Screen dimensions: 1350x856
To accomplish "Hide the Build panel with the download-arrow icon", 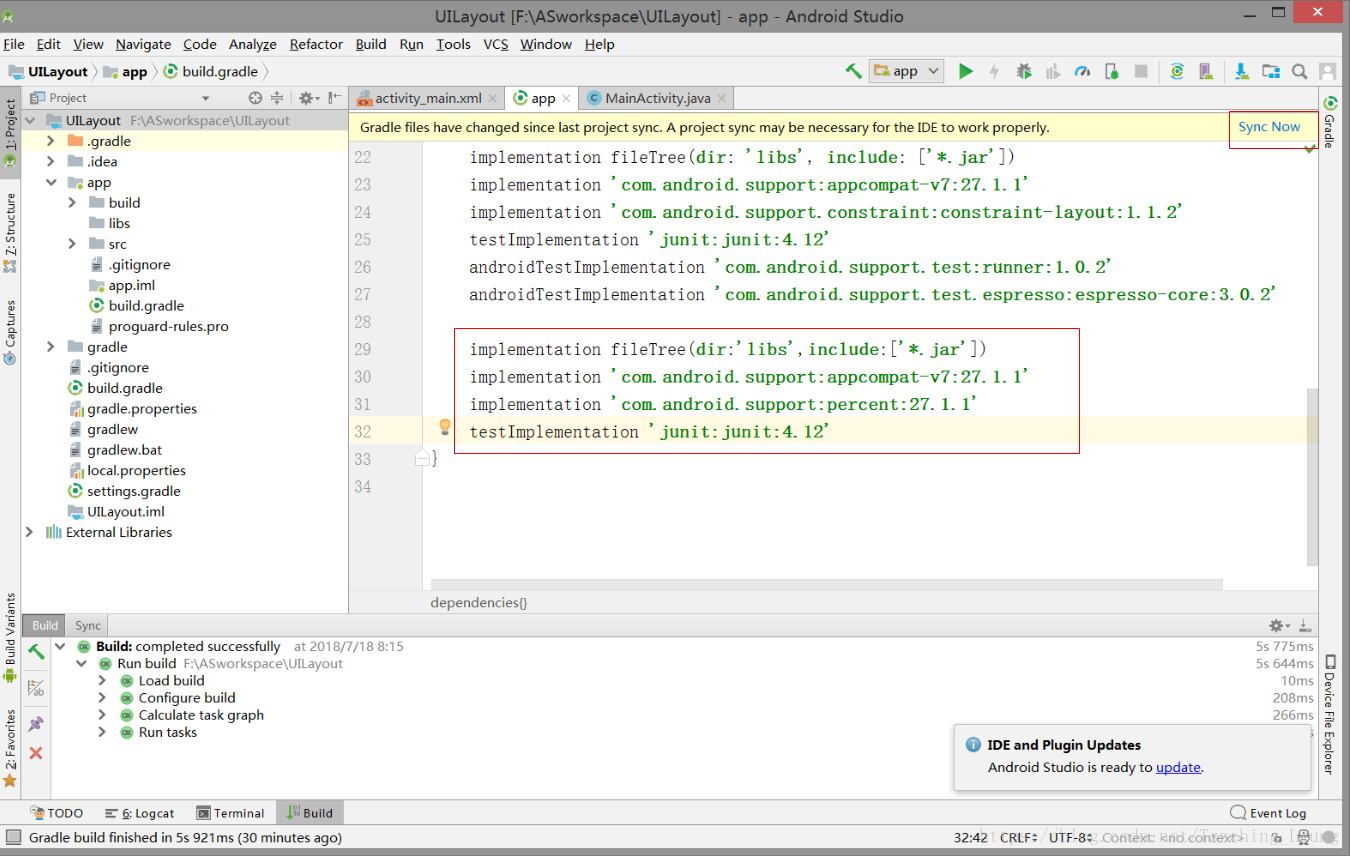I will point(1304,625).
